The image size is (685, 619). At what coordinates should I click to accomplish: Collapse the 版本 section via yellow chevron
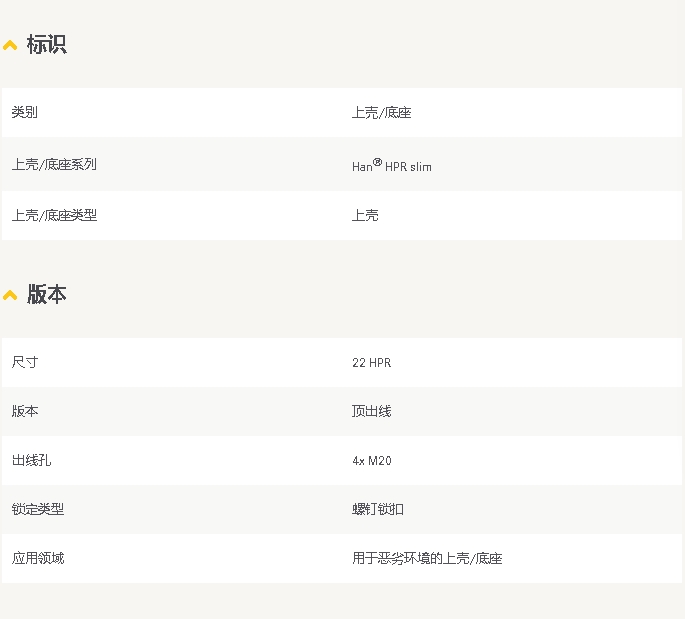click(x=10, y=295)
